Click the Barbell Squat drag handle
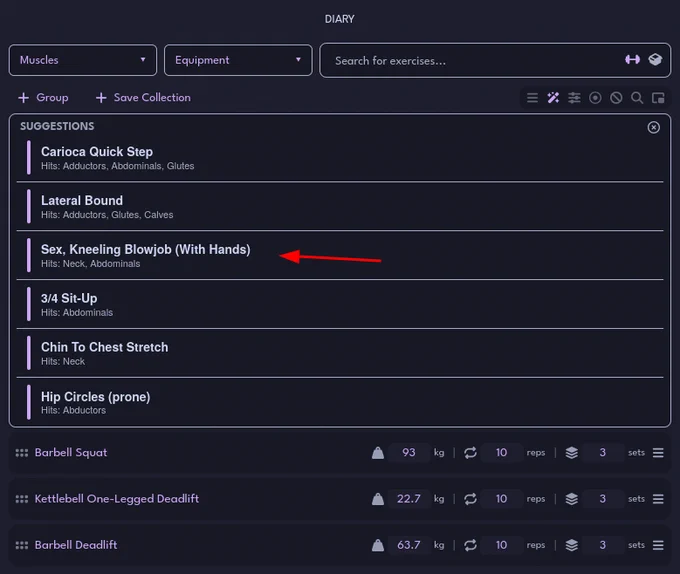This screenshot has width=680, height=574. click(x=22, y=453)
